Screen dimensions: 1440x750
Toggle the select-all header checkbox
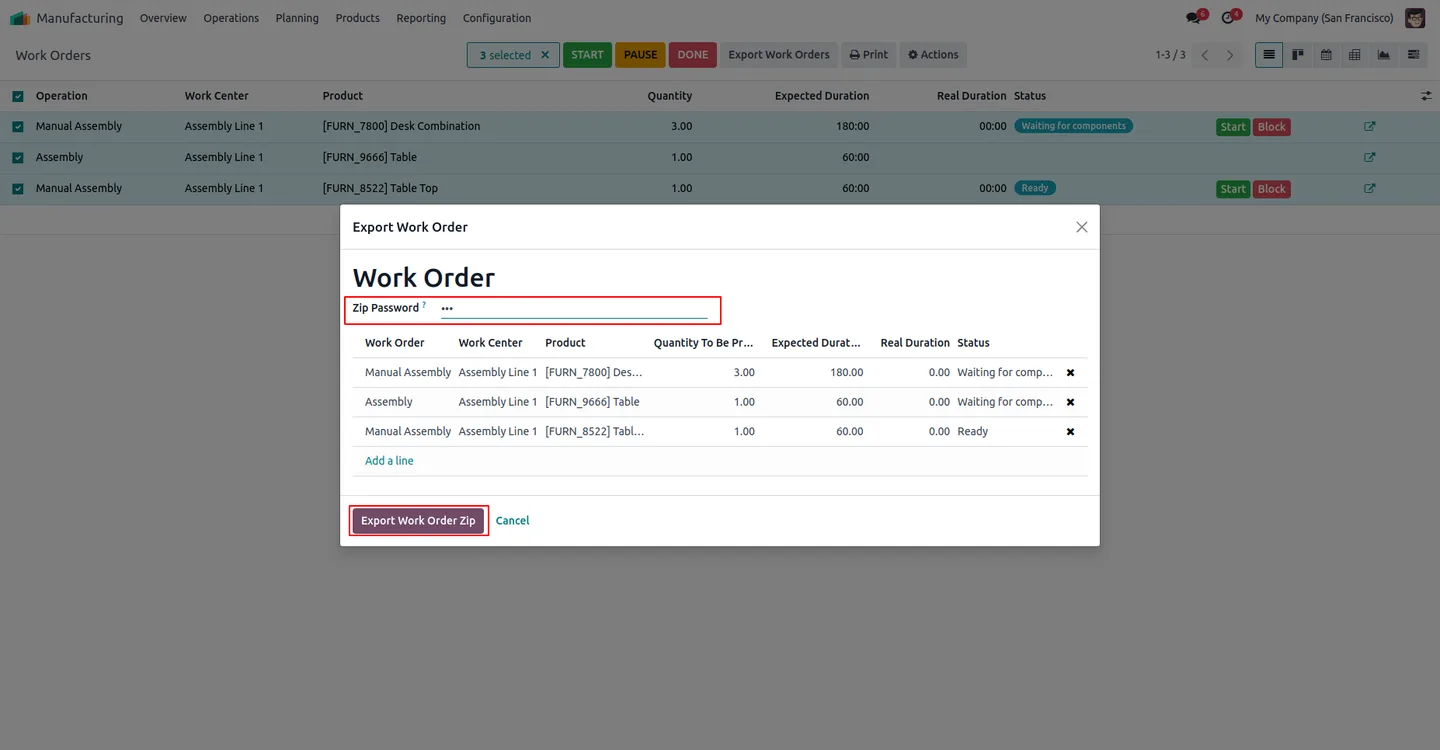pyautogui.click(x=18, y=96)
